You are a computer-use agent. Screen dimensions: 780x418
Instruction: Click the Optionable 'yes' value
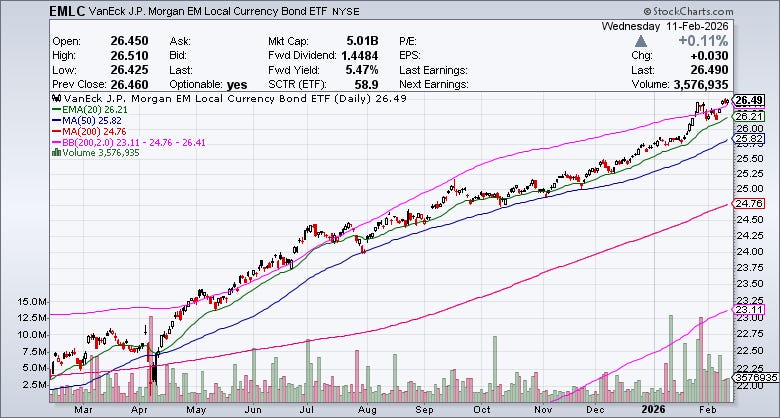tap(237, 85)
